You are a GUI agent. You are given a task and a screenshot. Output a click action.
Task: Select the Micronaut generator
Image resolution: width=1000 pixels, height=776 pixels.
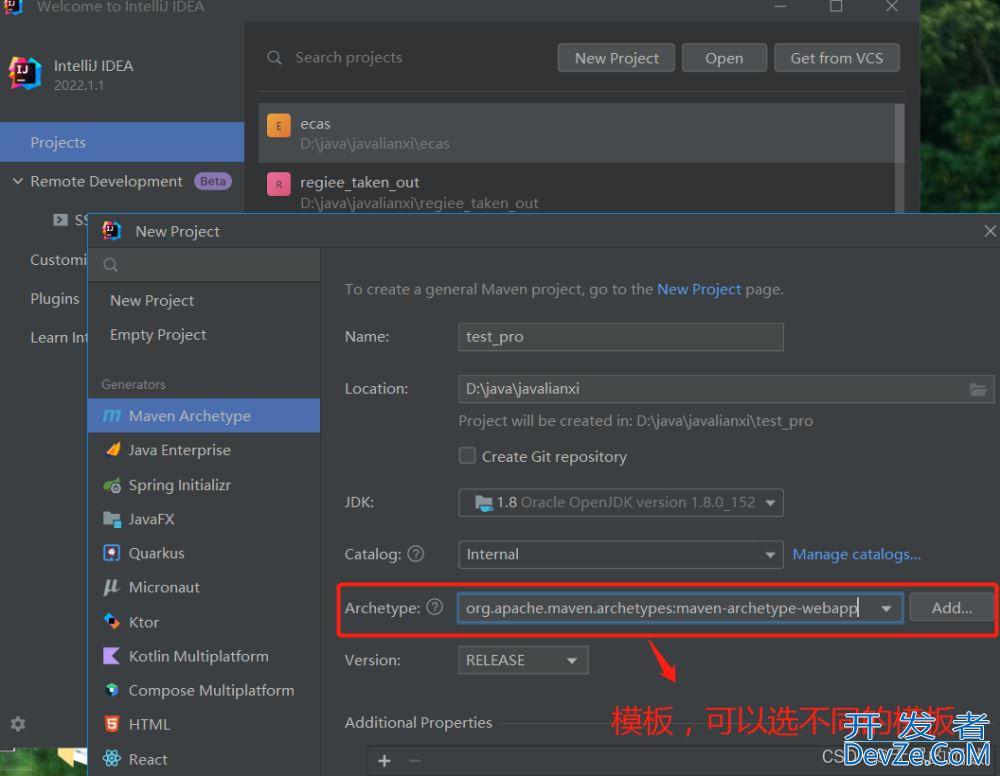203,587
